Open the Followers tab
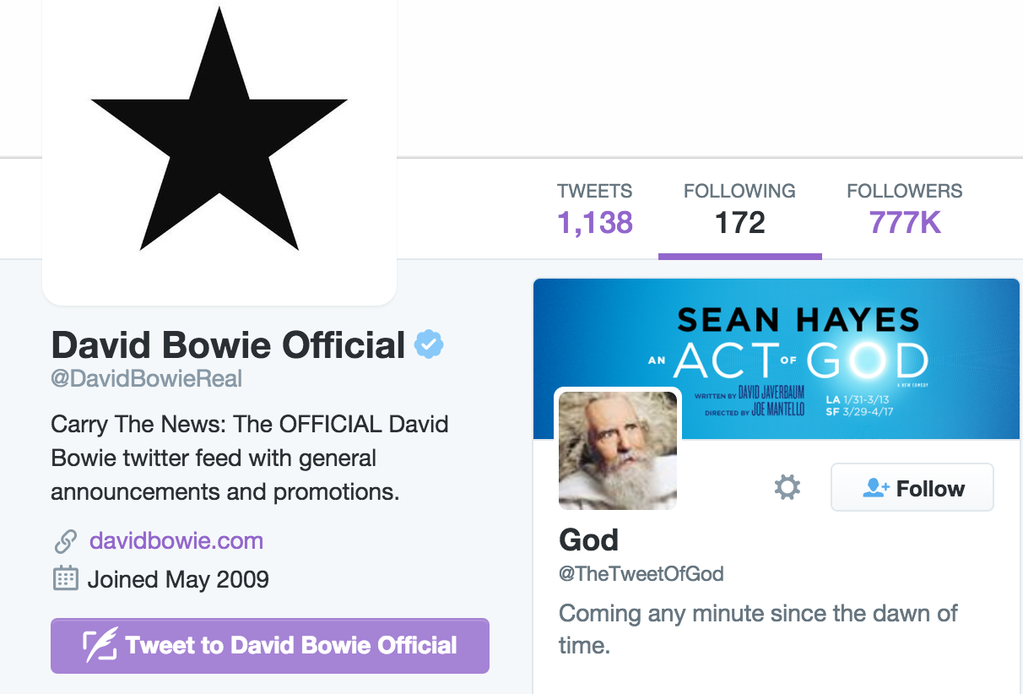 [x=903, y=207]
